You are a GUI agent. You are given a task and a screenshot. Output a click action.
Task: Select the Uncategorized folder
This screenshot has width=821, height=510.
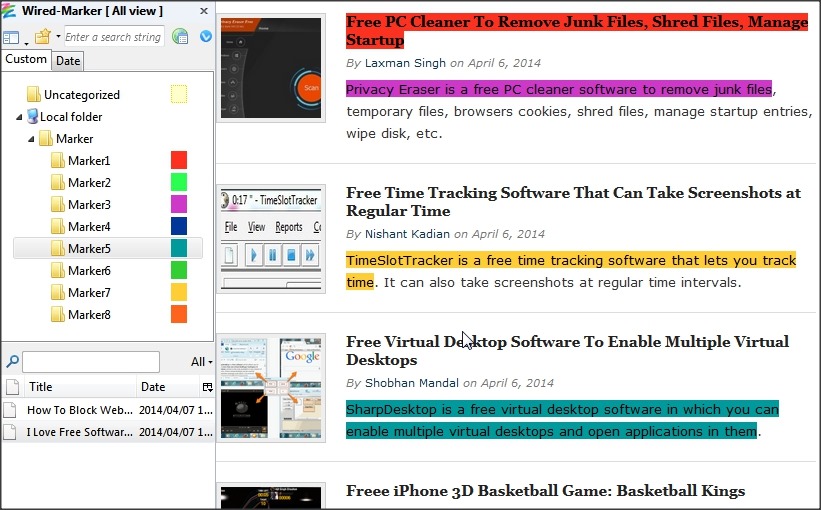click(x=82, y=95)
